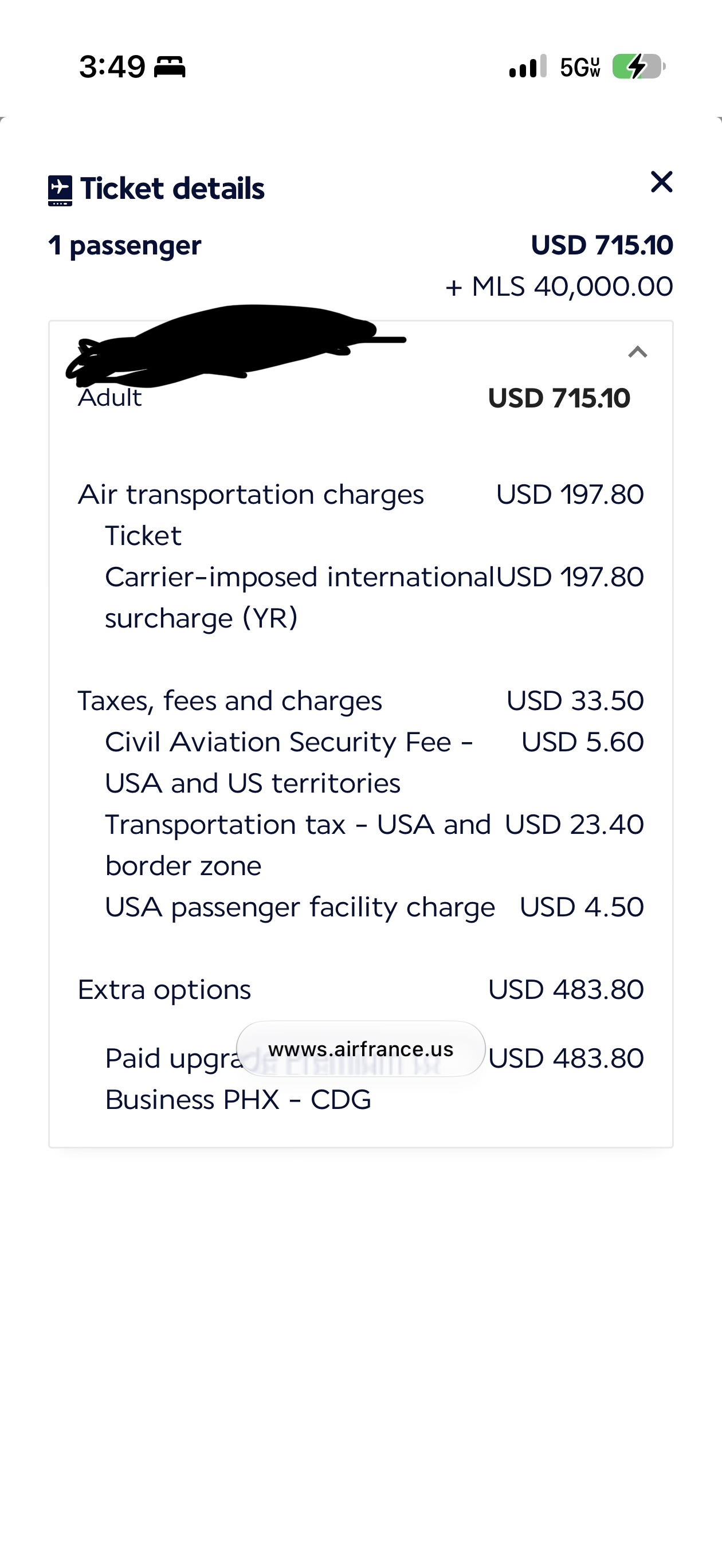Tap the sleep focus bed icon

(x=169, y=66)
